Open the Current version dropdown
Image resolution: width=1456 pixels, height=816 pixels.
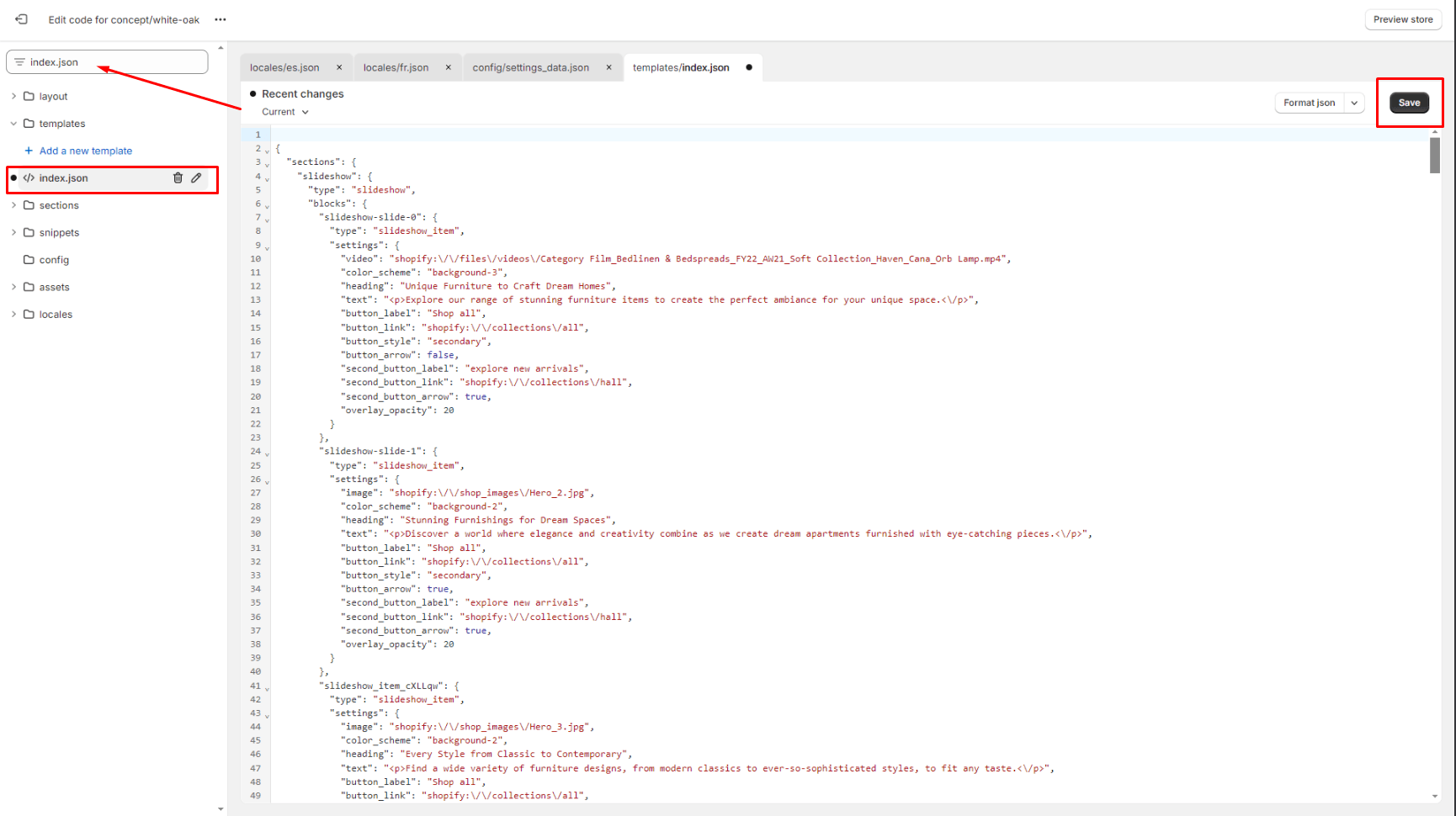click(x=285, y=112)
